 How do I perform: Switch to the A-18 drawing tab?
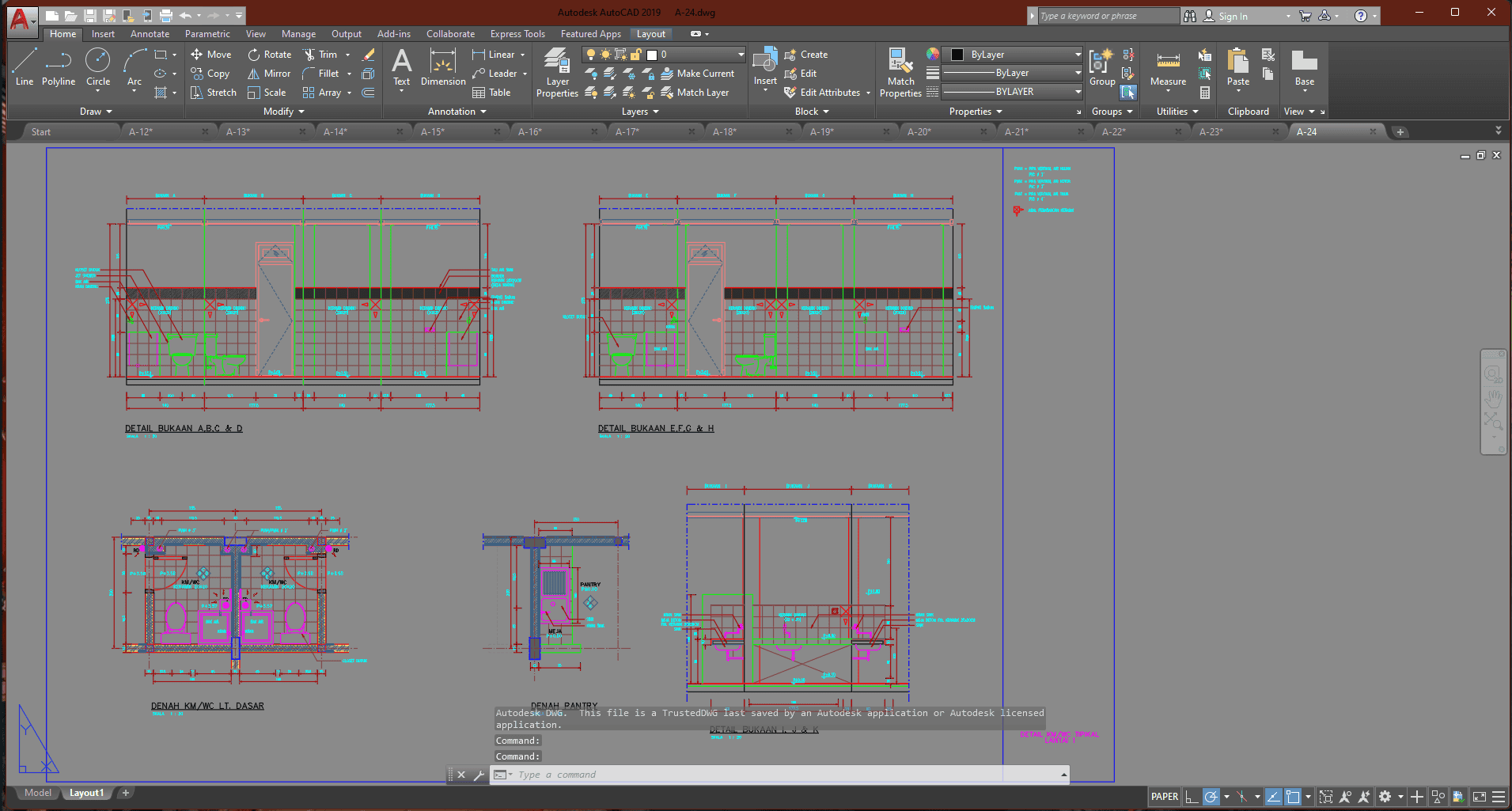pyautogui.click(x=724, y=132)
